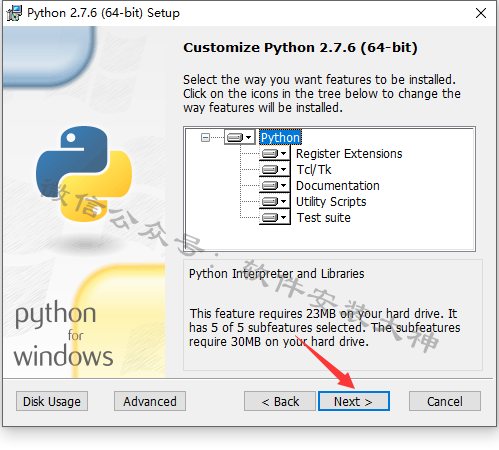Image resolution: width=499 pixels, height=450 pixels.
Task: Select Tcl/Tk in the feature tree
Action: click(x=314, y=170)
